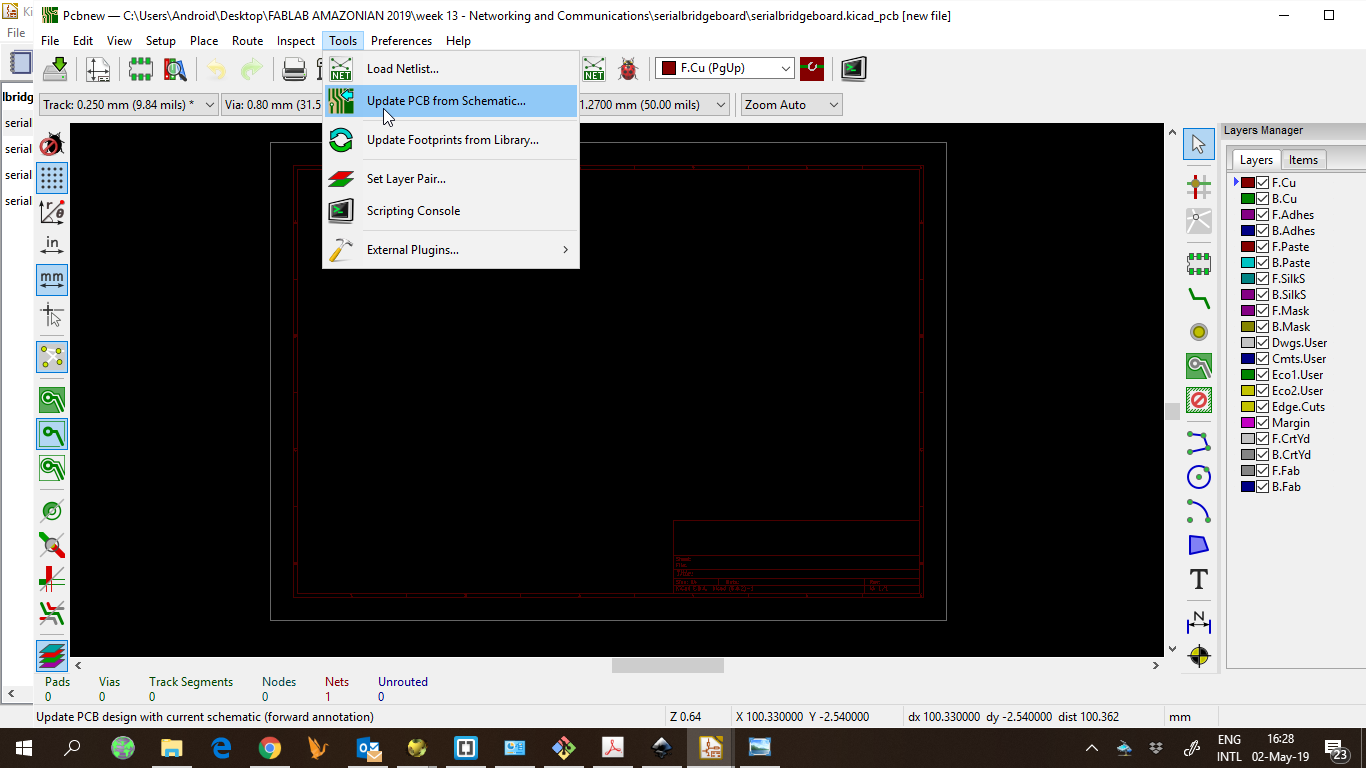1366x768 pixels.
Task: Select Update PCB from Schematic
Action: pos(451,101)
